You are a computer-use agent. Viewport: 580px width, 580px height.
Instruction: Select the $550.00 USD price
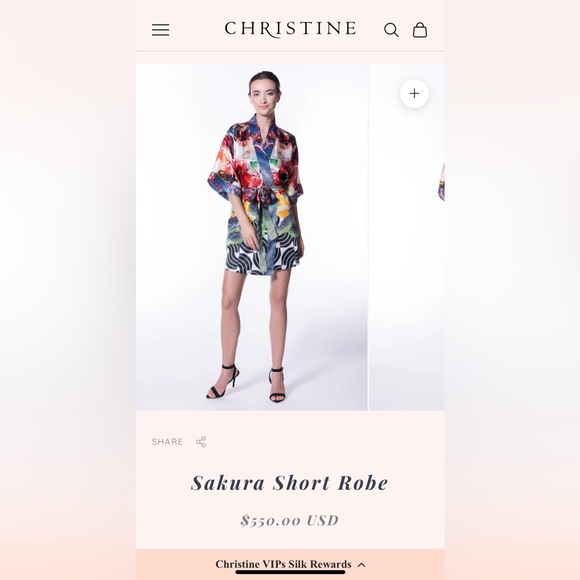[x=290, y=520]
